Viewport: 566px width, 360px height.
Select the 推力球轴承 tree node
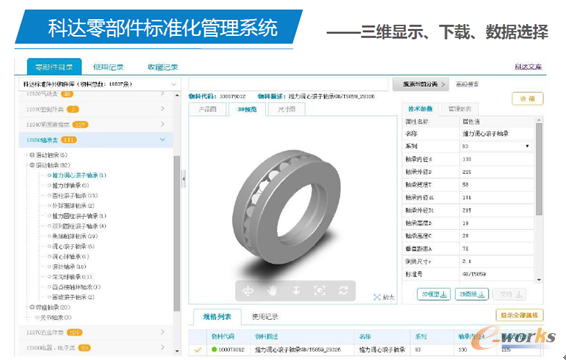[68, 186]
